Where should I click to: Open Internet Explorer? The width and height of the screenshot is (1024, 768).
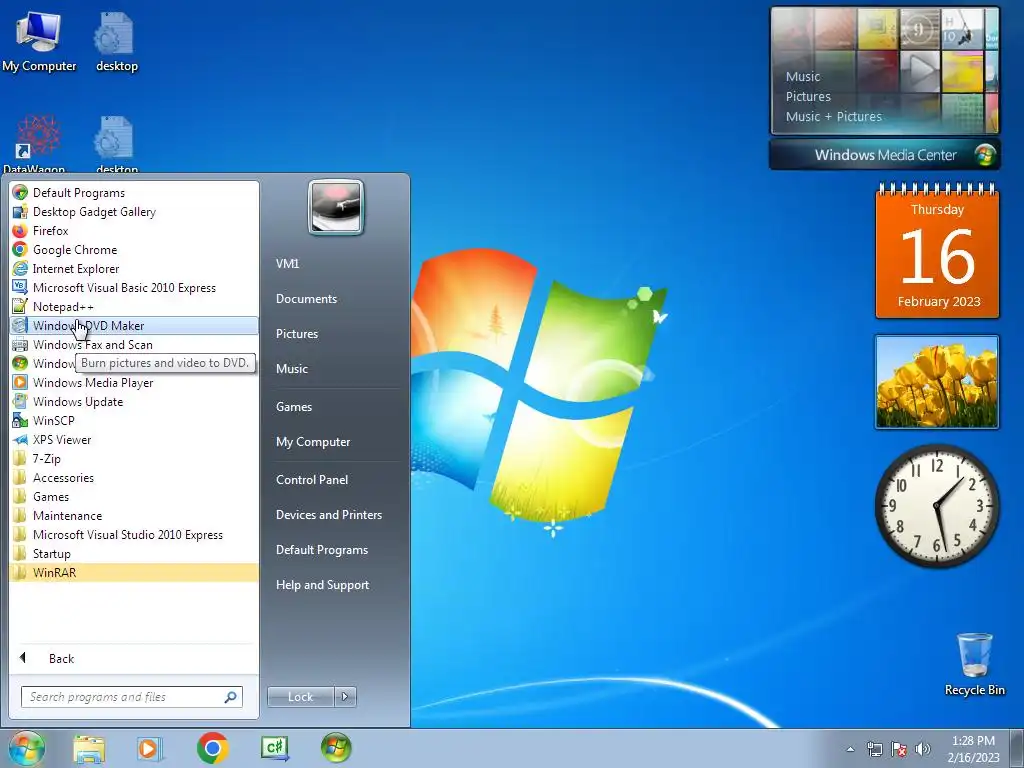(134, 268)
